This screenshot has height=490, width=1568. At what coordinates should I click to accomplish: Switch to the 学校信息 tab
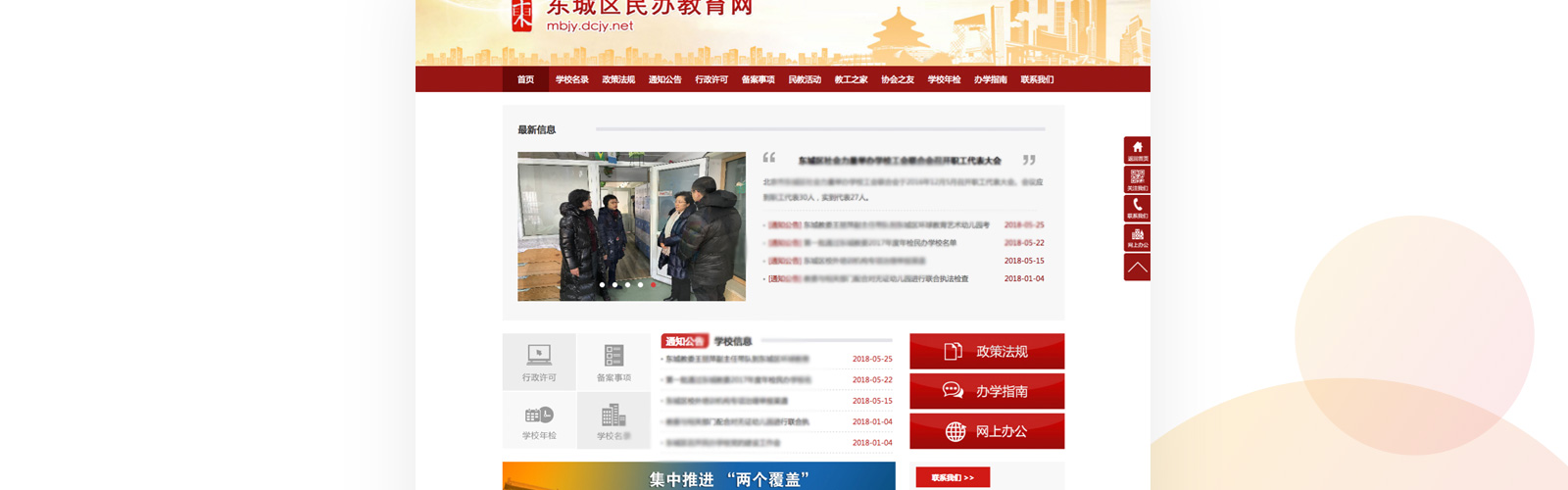(x=733, y=341)
